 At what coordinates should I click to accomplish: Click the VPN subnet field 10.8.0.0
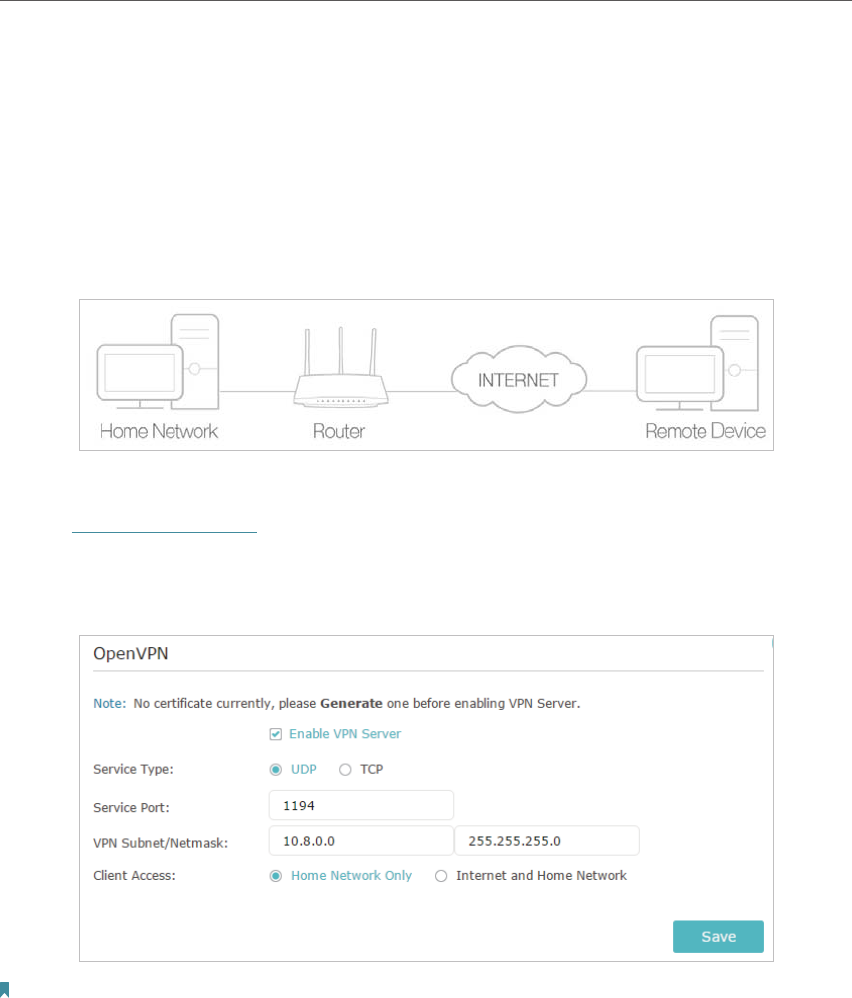(x=361, y=841)
